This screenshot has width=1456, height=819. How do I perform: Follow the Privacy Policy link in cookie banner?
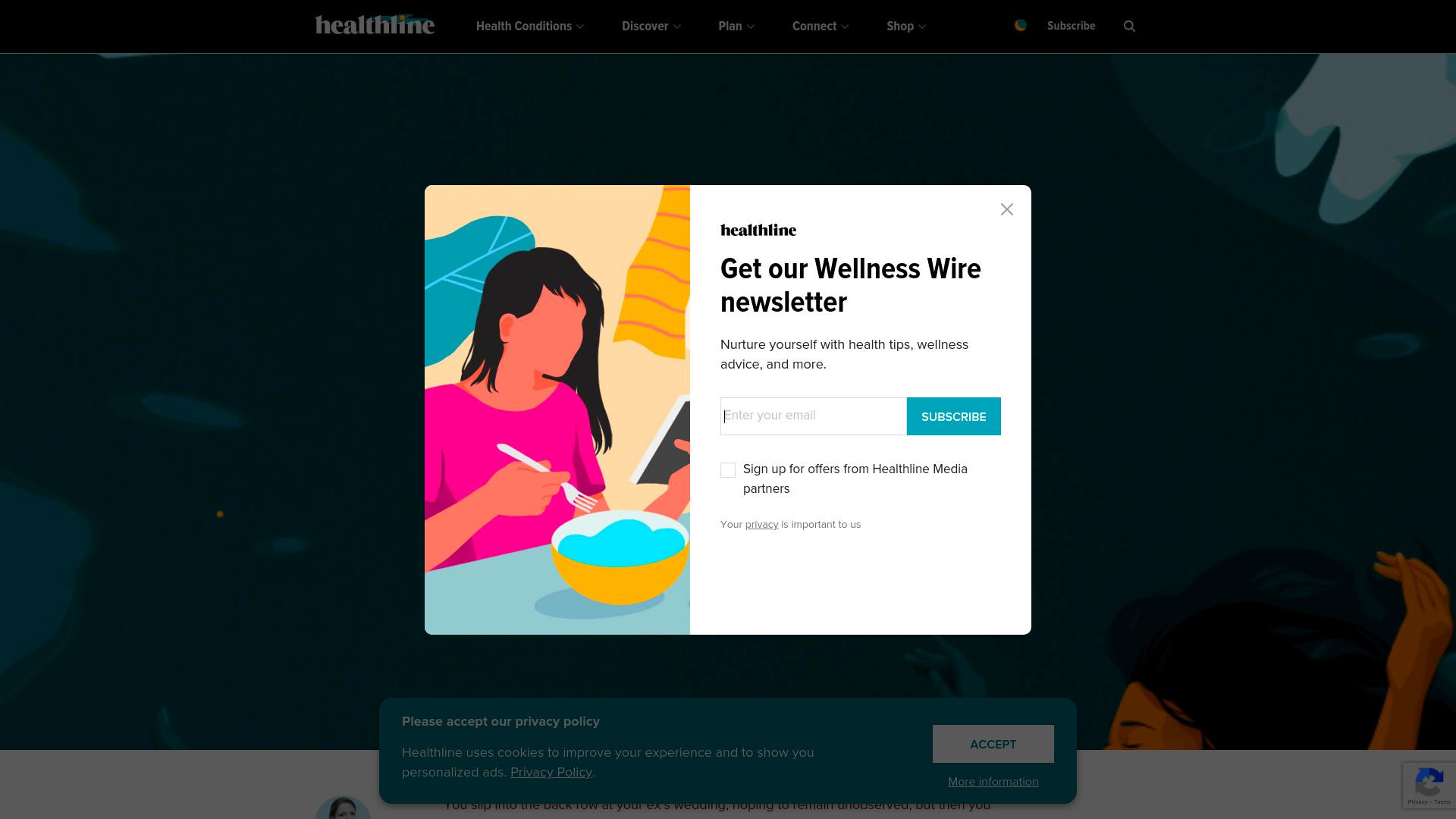point(551,772)
